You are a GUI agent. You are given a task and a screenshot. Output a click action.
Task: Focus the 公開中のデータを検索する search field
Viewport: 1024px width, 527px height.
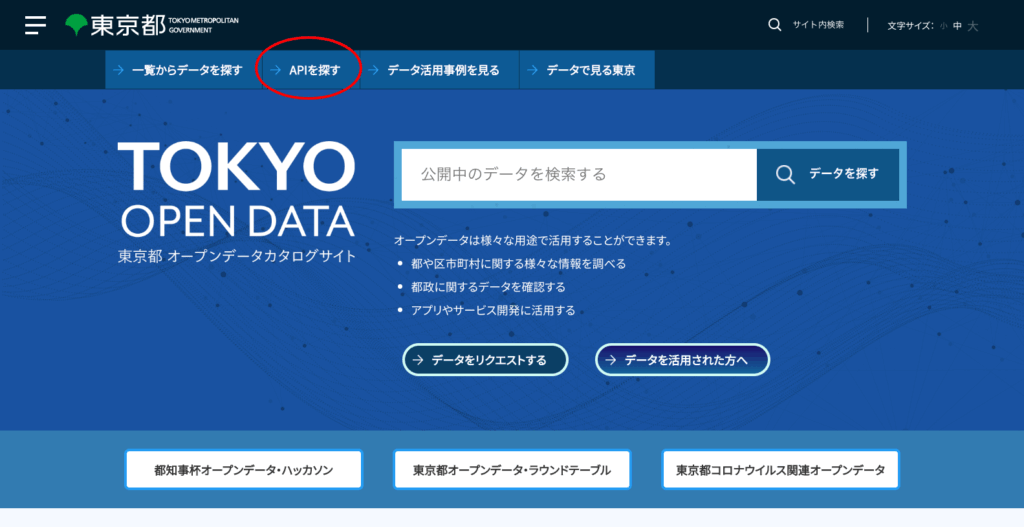579,174
